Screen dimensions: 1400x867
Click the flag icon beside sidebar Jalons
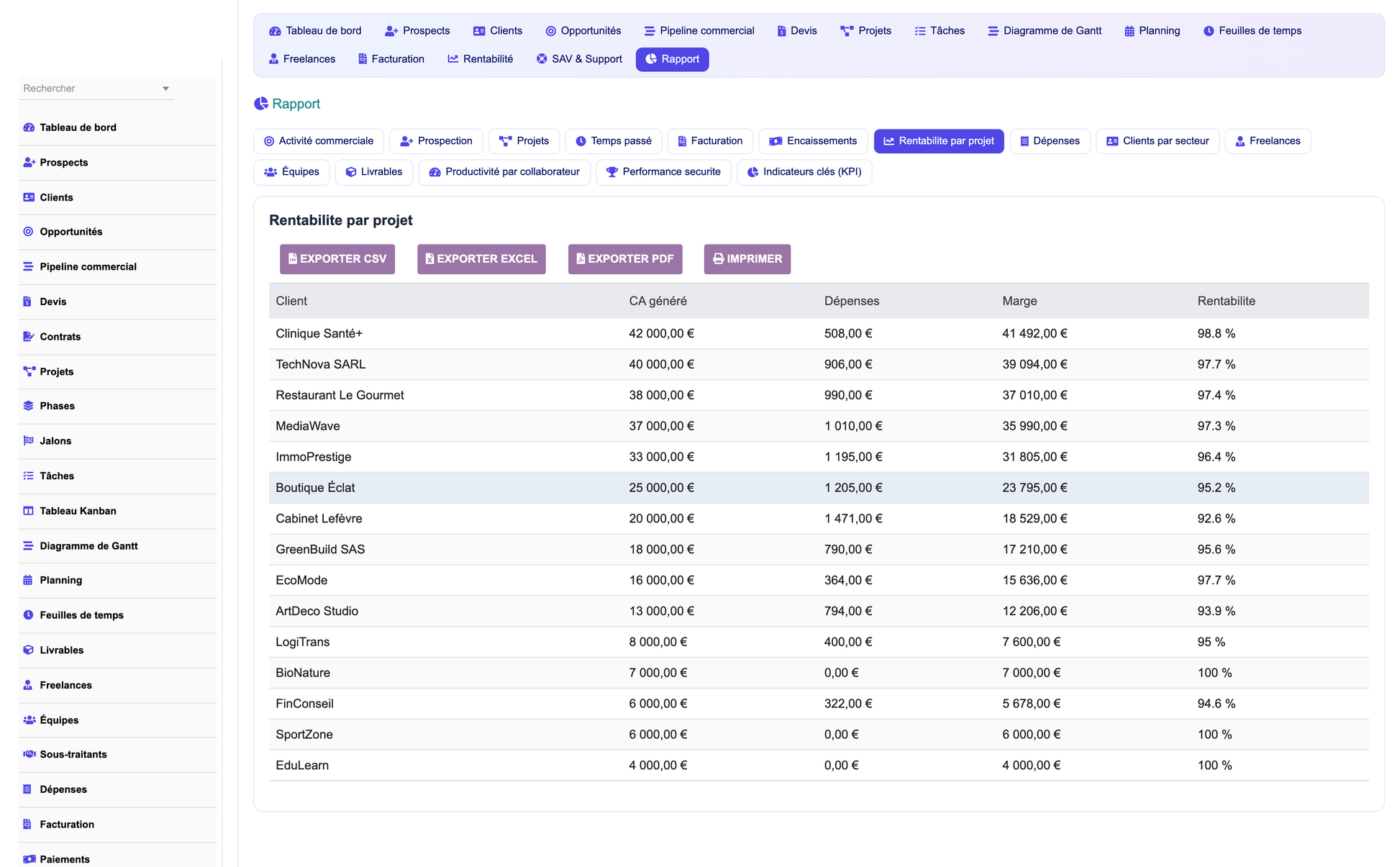29,441
